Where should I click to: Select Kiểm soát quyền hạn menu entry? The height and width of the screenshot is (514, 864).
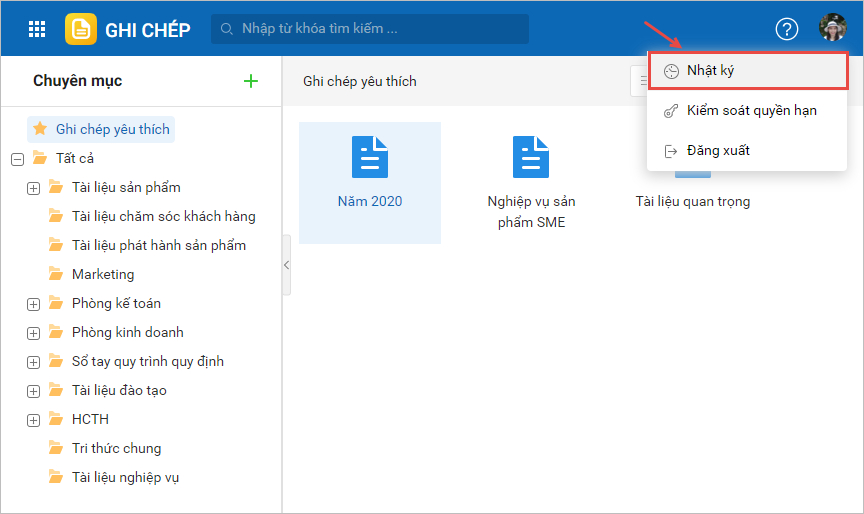pos(747,111)
